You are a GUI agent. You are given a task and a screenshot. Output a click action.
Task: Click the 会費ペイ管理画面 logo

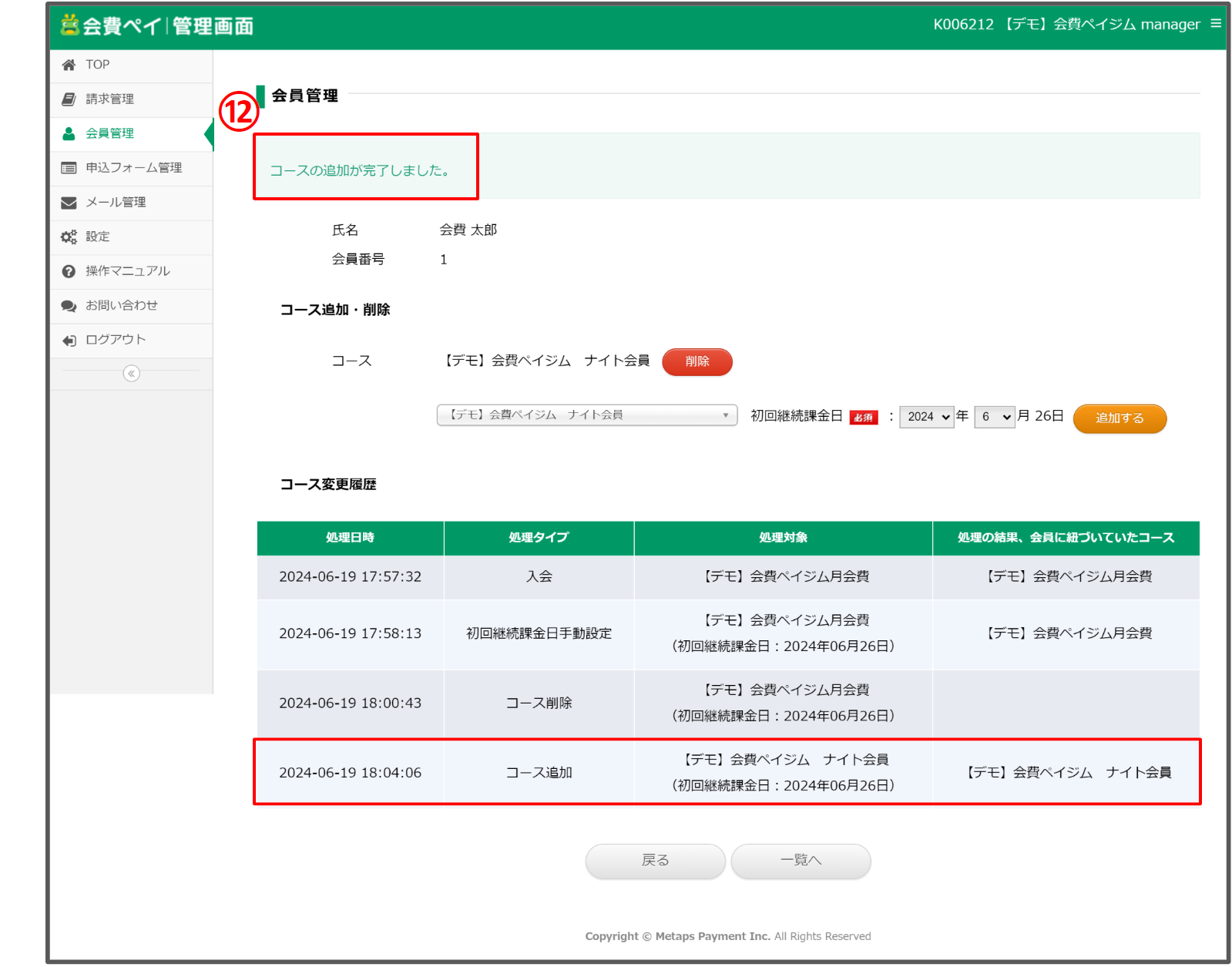click(x=157, y=25)
